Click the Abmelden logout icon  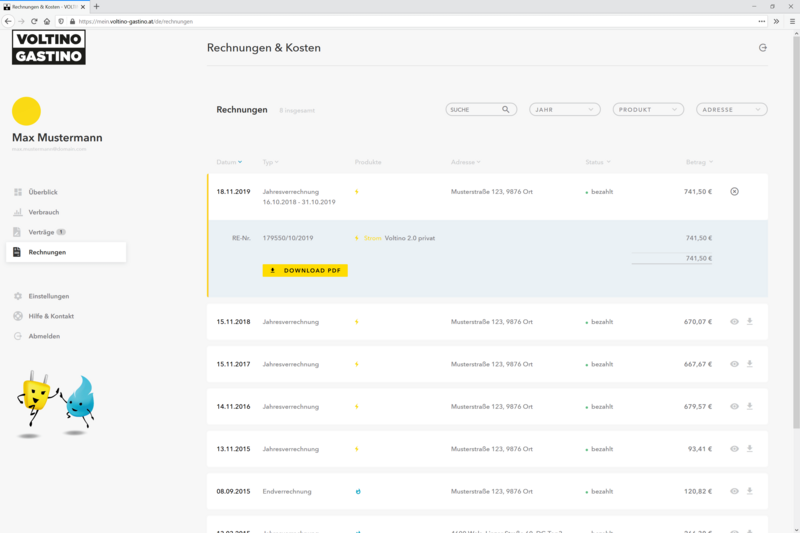tap(18, 336)
